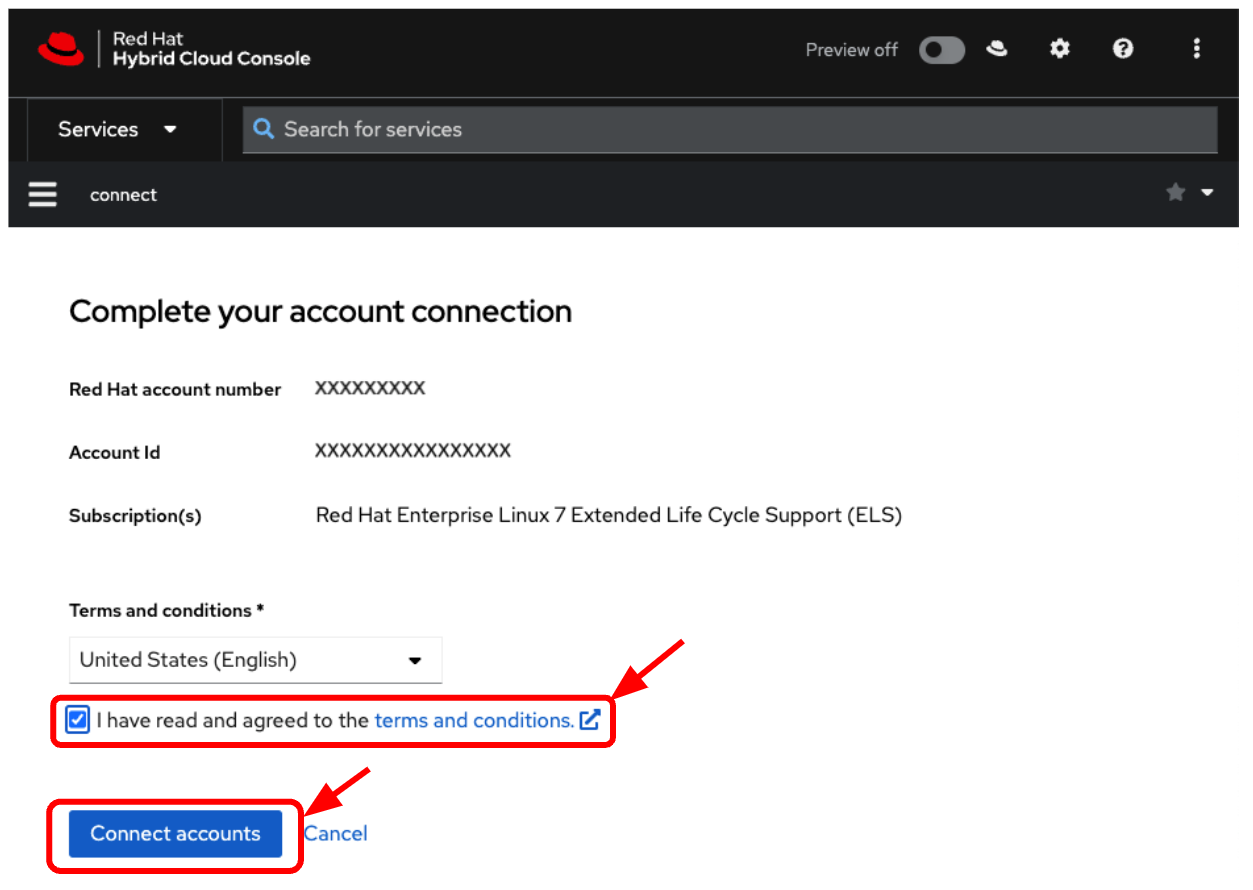Click the Red Hat Enterprise Linux 7 subscription text
This screenshot has height=890, width=1253.
(x=609, y=516)
